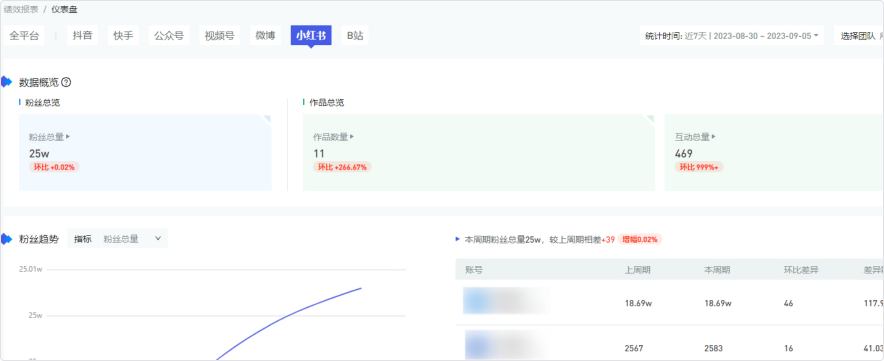Switch to the 抖音 tab
This screenshot has width=884, height=361.
coord(82,36)
